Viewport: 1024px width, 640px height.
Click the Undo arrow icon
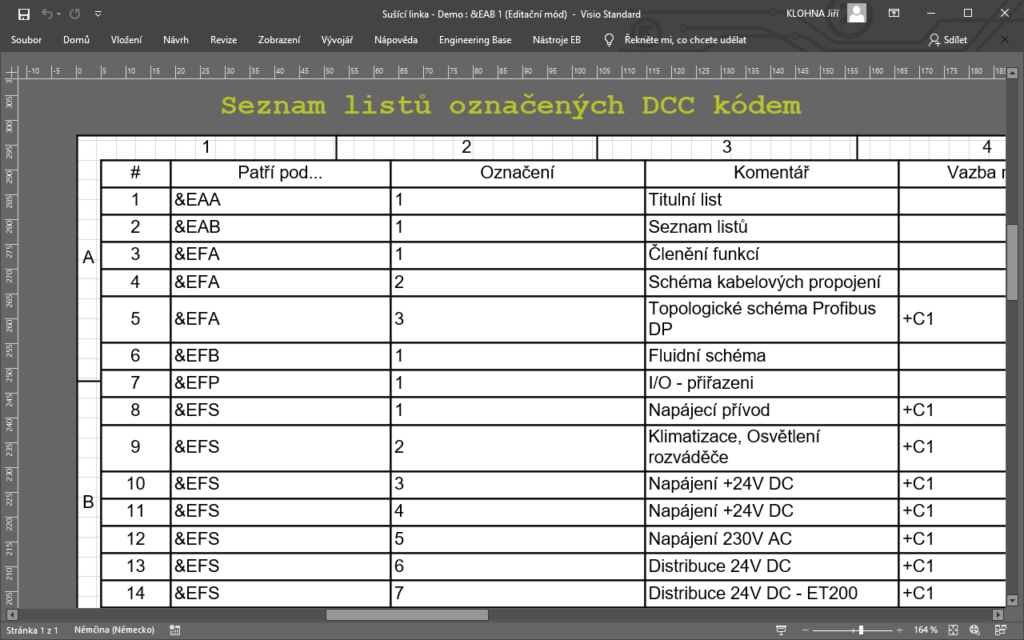click(47, 13)
